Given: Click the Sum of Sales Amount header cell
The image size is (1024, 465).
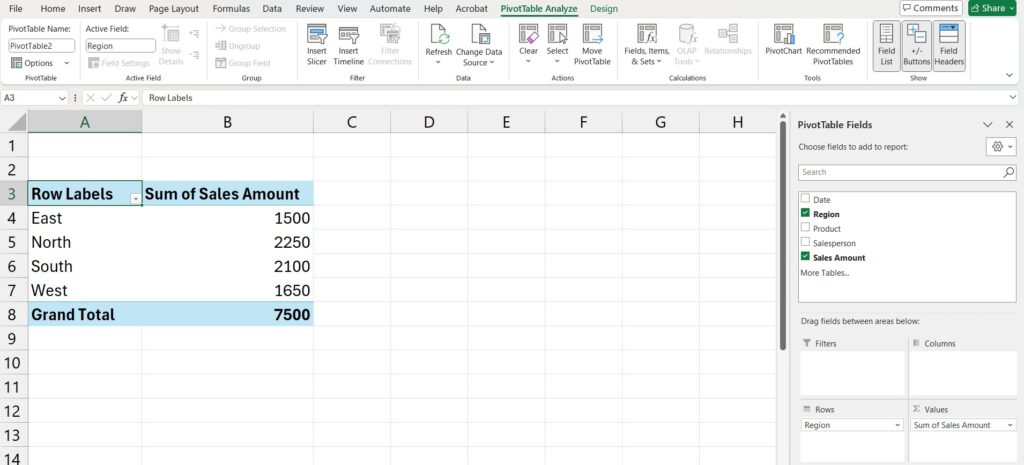Looking at the screenshot, I should [x=227, y=194].
